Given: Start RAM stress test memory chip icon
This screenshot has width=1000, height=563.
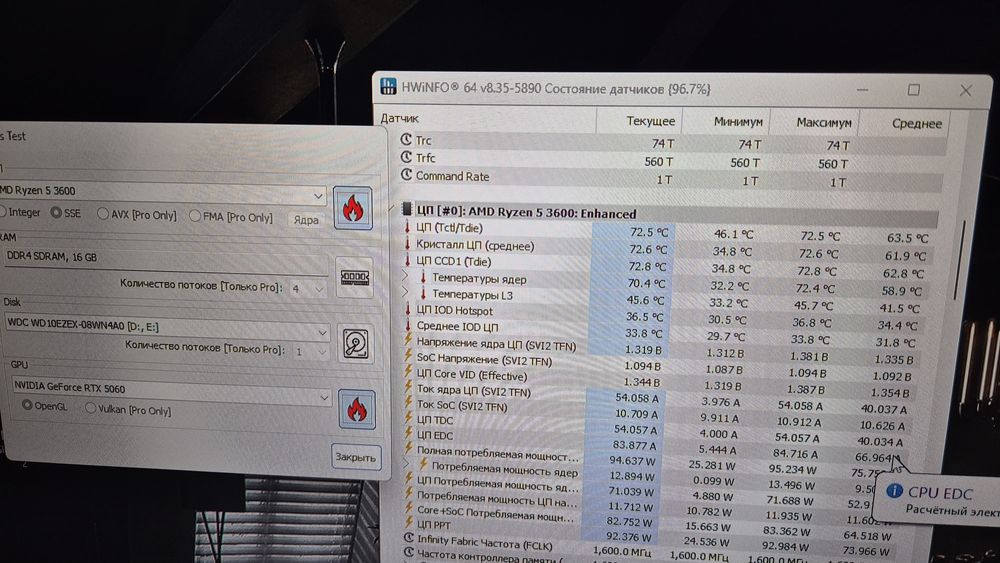Looking at the screenshot, I should click(355, 277).
